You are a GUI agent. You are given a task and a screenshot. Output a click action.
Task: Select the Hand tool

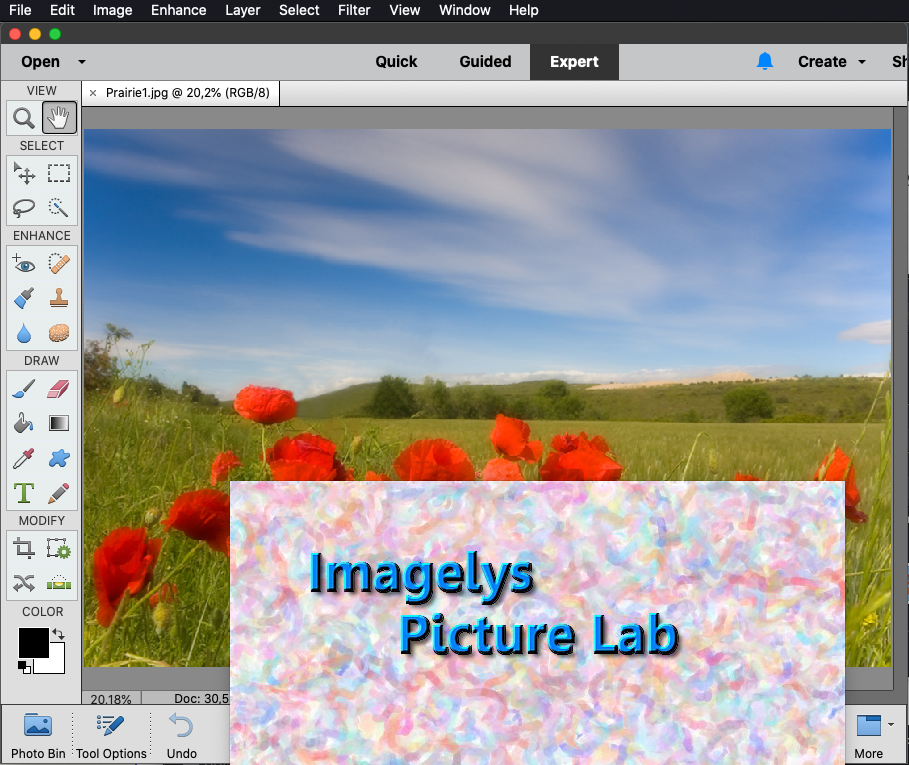click(59, 118)
